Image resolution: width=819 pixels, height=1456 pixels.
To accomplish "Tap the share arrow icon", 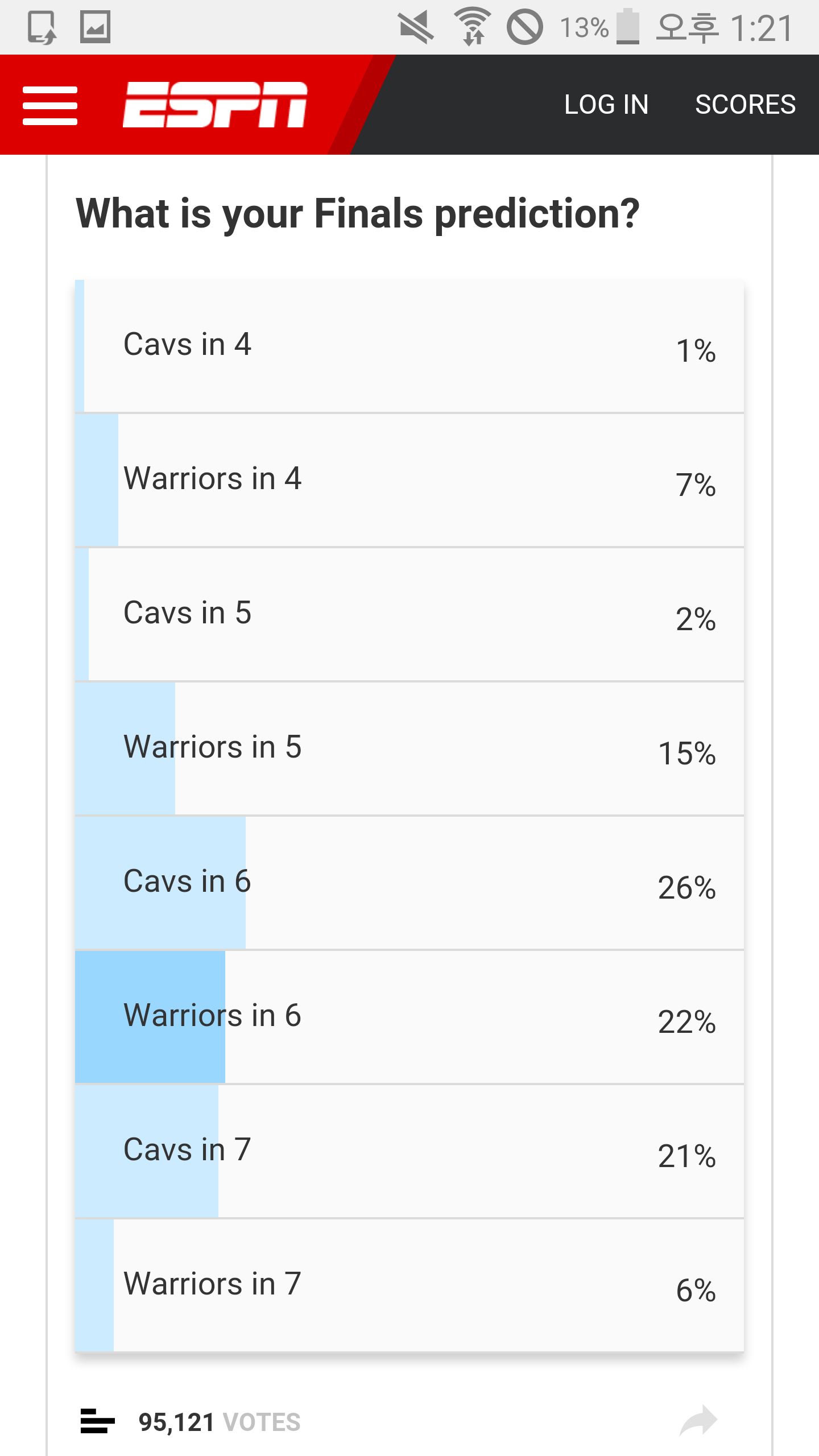I will pyautogui.click(x=698, y=1420).
